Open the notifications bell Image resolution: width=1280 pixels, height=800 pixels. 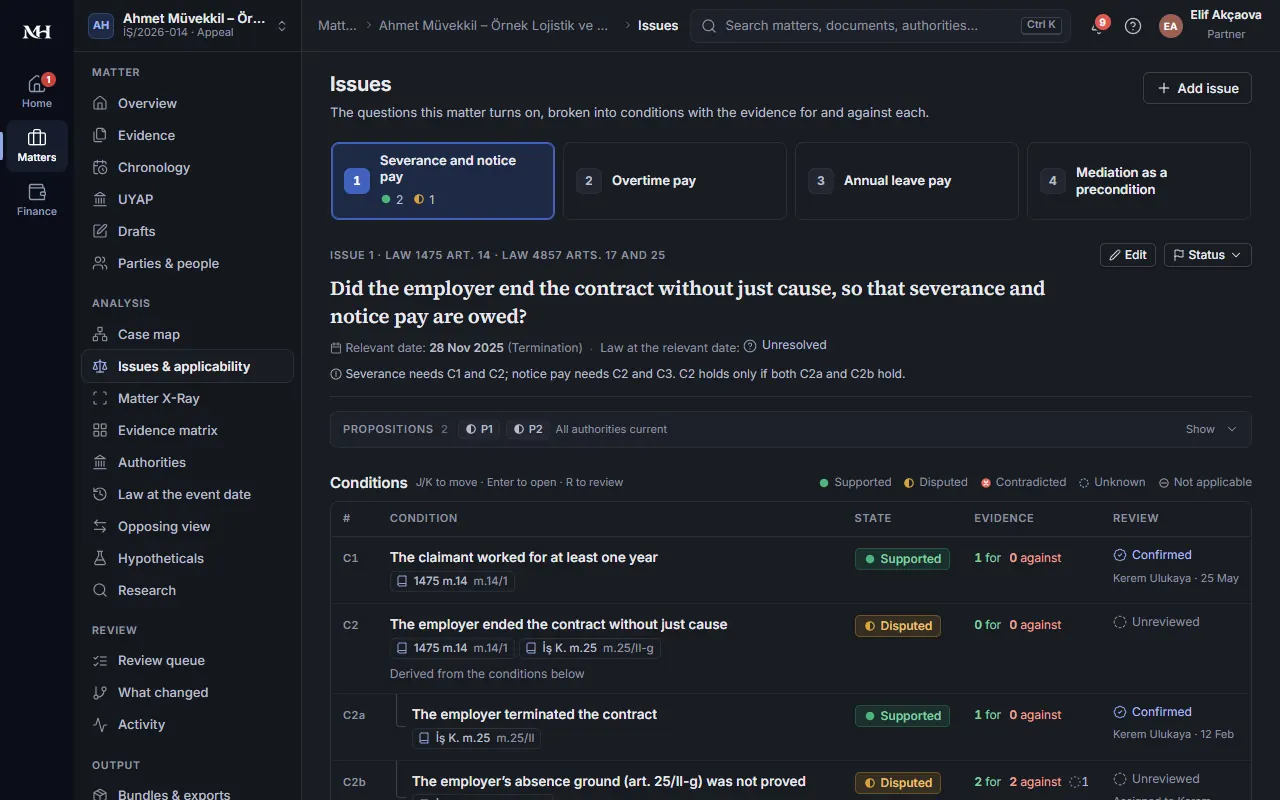click(x=1098, y=26)
